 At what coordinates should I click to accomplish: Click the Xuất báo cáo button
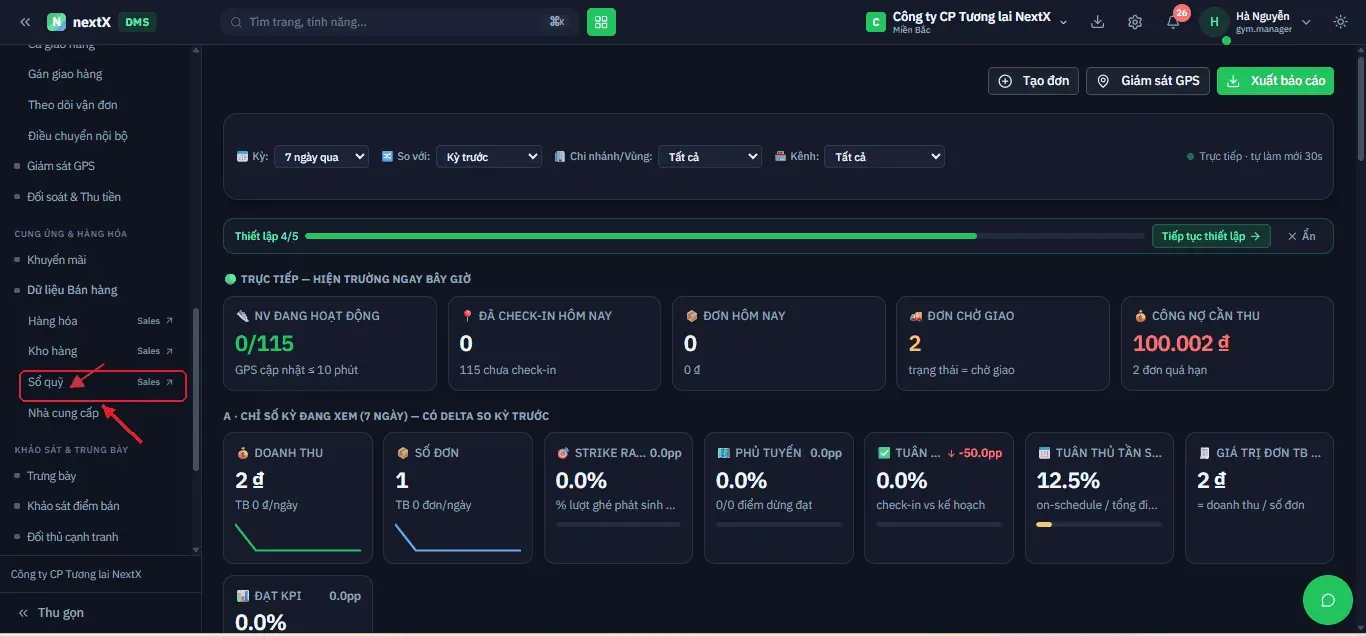1275,81
